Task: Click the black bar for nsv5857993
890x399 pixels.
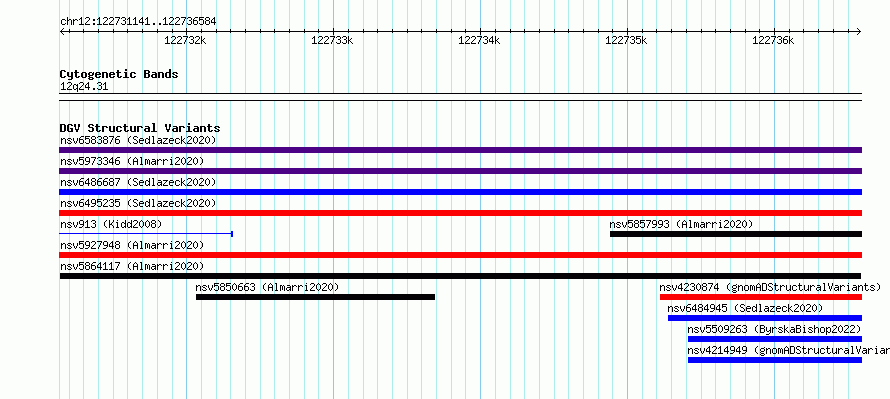Action: coord(736,234)
